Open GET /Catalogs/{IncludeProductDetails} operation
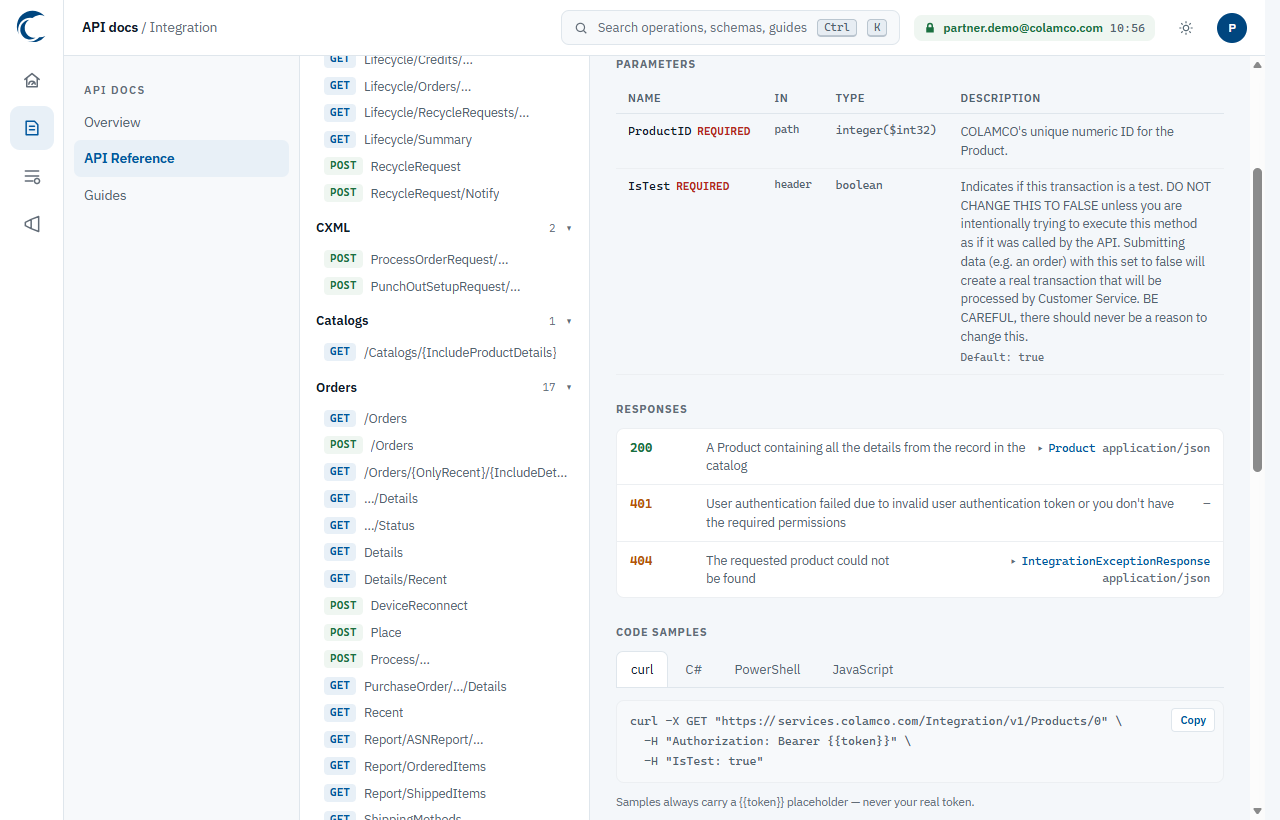 pyautogui.click(x=445, y=352)
